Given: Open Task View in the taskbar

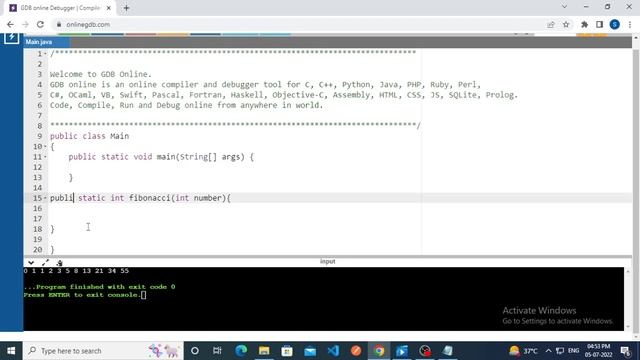Looking at the screenshot, I should tap(217, 351).
